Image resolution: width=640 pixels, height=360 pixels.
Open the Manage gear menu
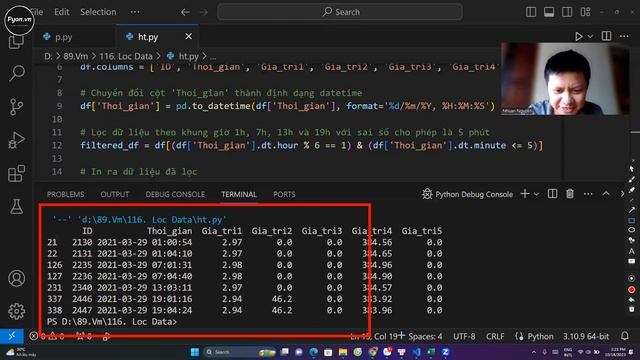17,311
